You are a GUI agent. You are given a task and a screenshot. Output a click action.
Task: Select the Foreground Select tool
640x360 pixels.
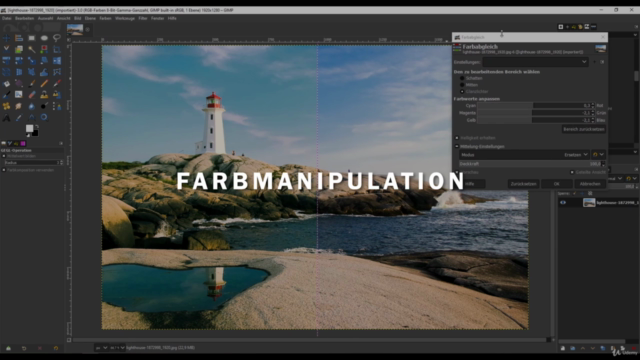click(19, 49)
